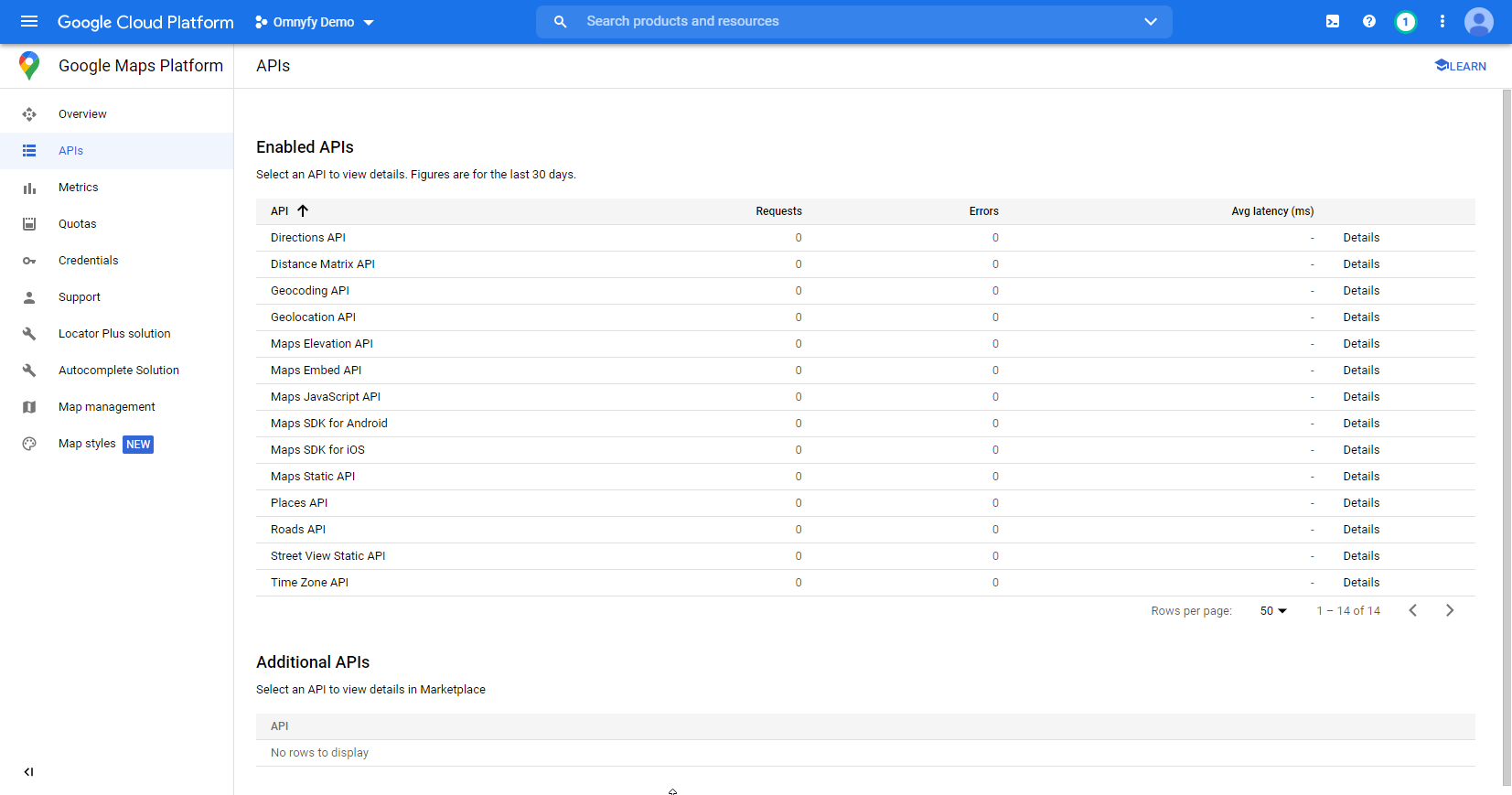Select Metrics in the sidebar
The image size is (1512, 795).
(79, 188)
